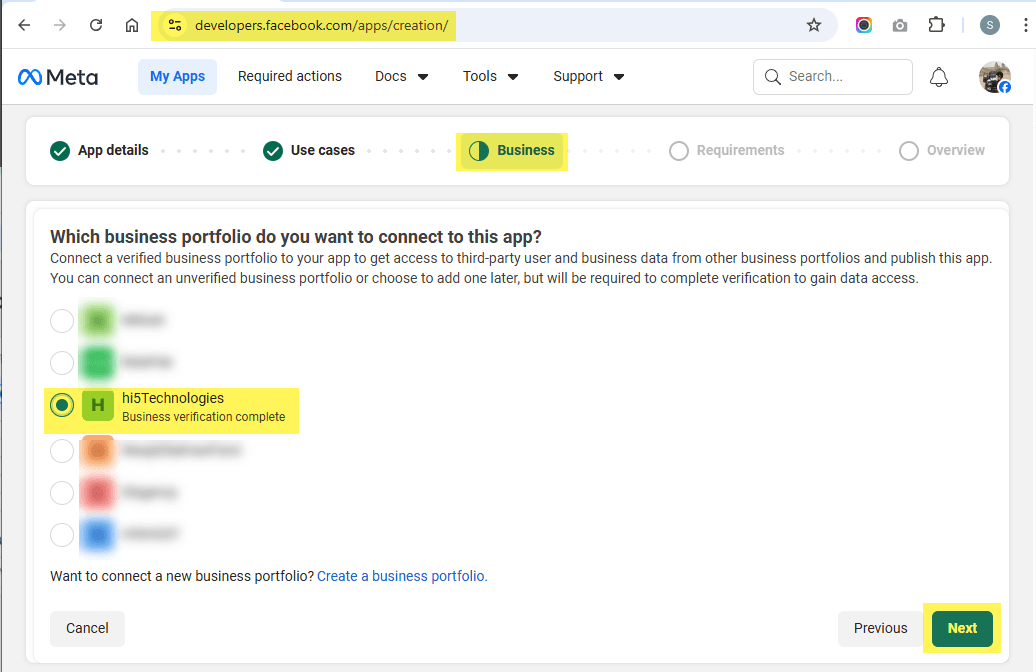This screenshot has height=672, width=1036.
Task: Click the Use cases completed step icon
Action: [272, 150]
